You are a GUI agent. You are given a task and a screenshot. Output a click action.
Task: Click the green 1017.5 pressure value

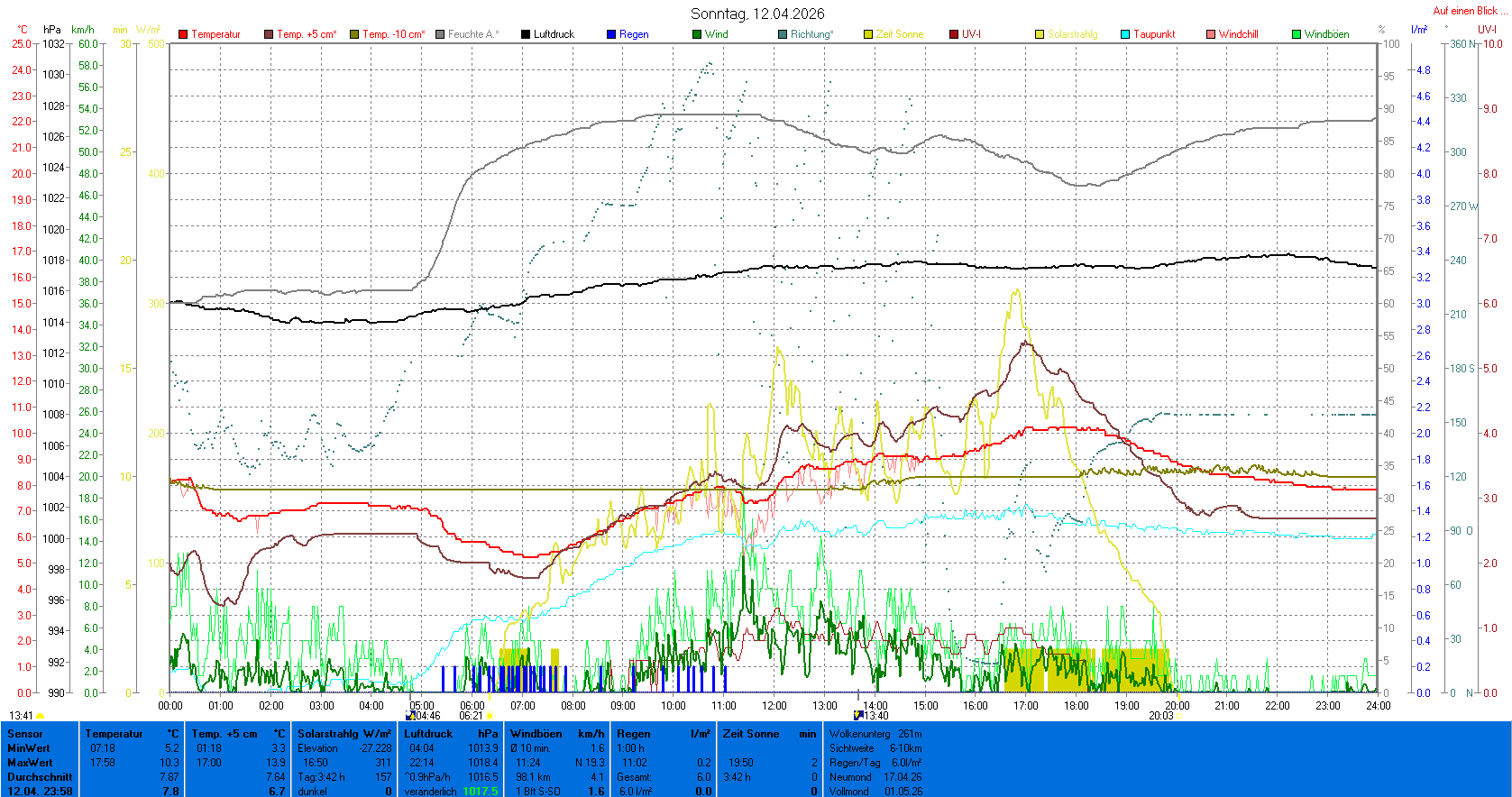(480, 792)
